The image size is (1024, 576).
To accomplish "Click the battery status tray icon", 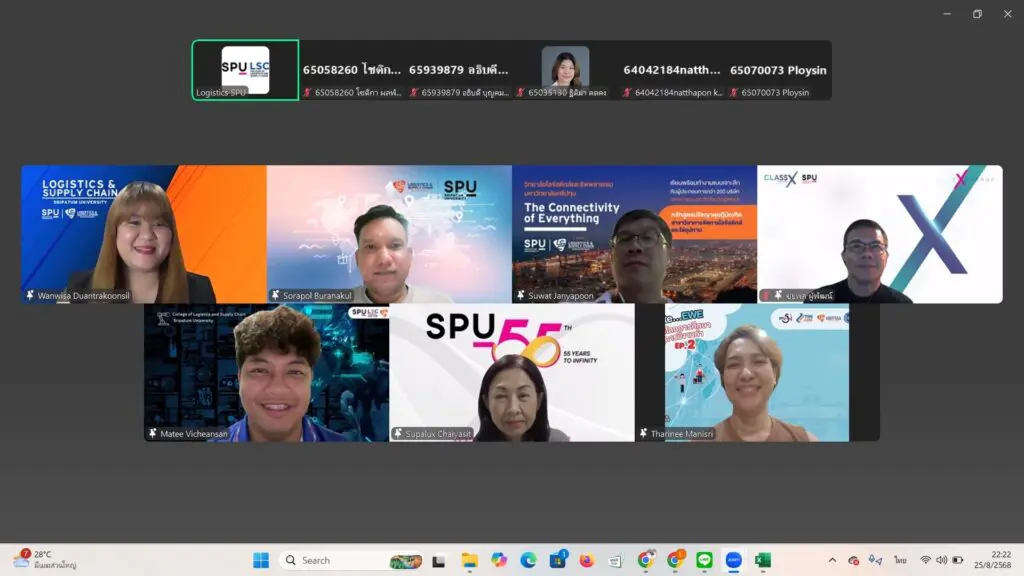I will [958, 560].
